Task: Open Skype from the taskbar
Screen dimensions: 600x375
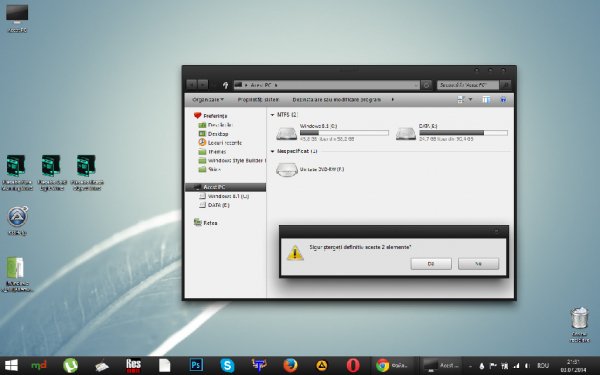Action: [x=227, y=365]
